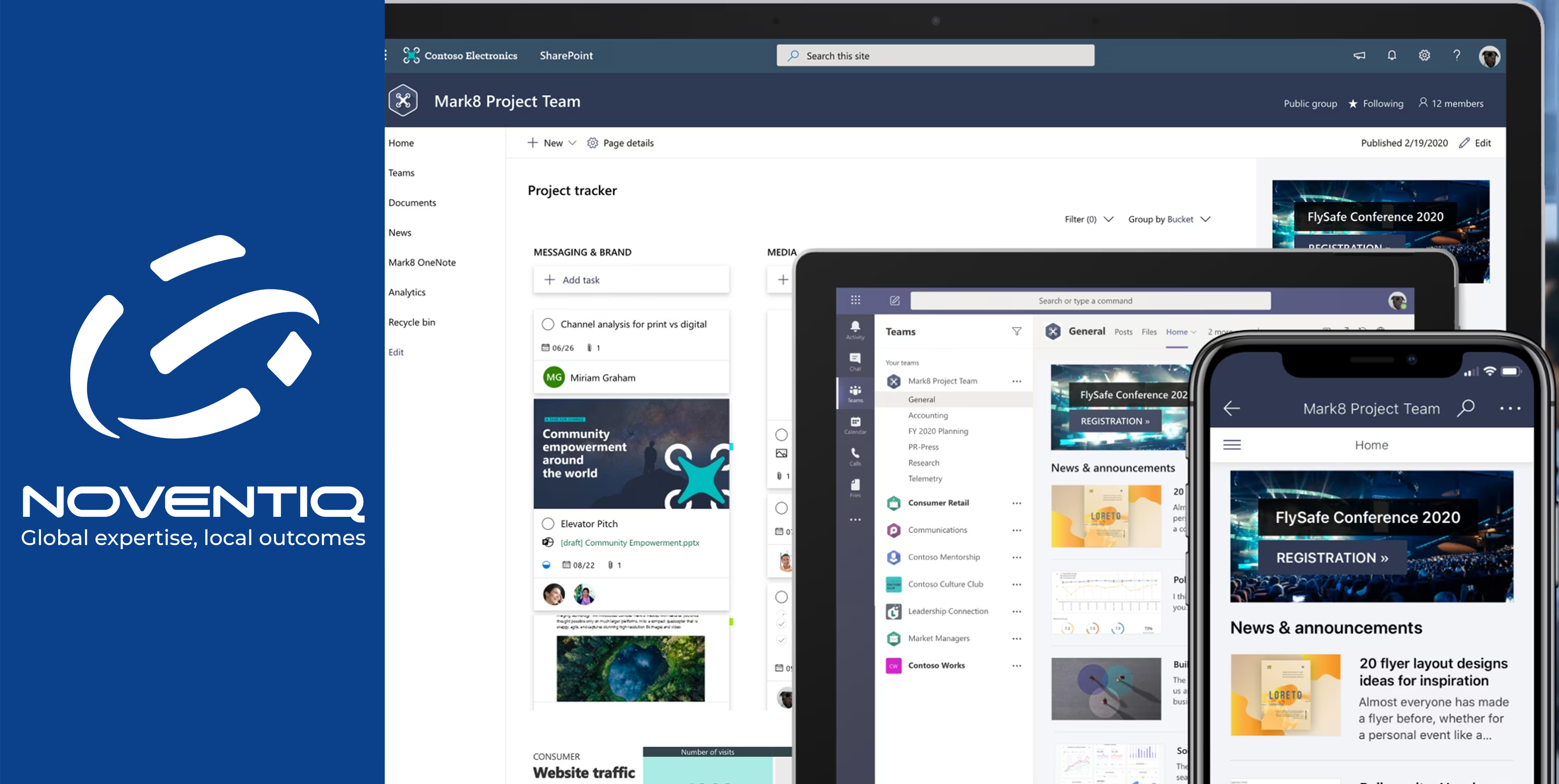Open Files in the Teams rail
The image size is (1559, 784).
[x=855, y=488]
